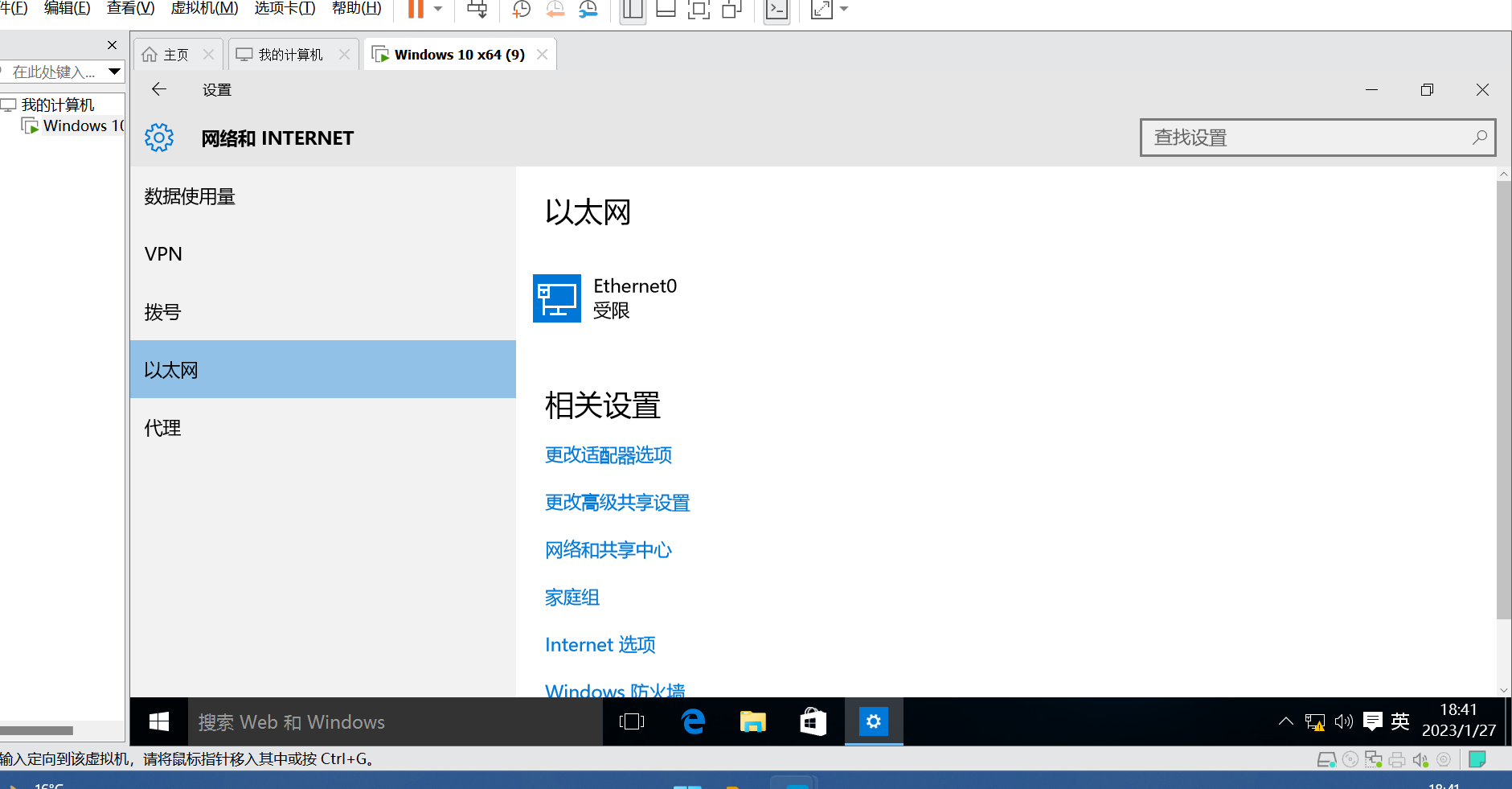Image resolution: width=1512 pixels, height=789 pixels.
Task: Open the Windows Start menu
Action: click(x=159, y=721)
